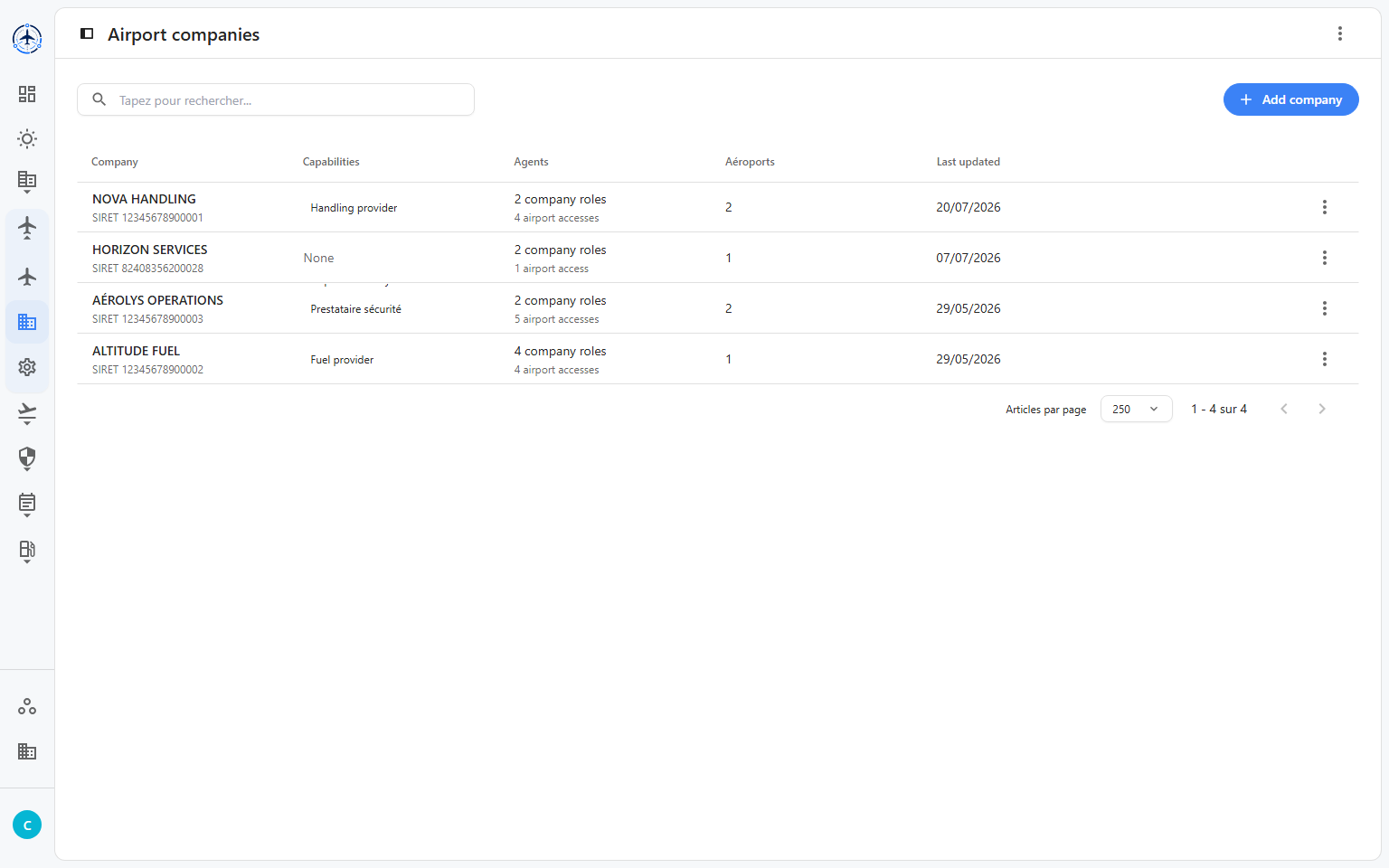Open the settings gear icon in sidebar
1389x868 pixels.
click(27, 367)
